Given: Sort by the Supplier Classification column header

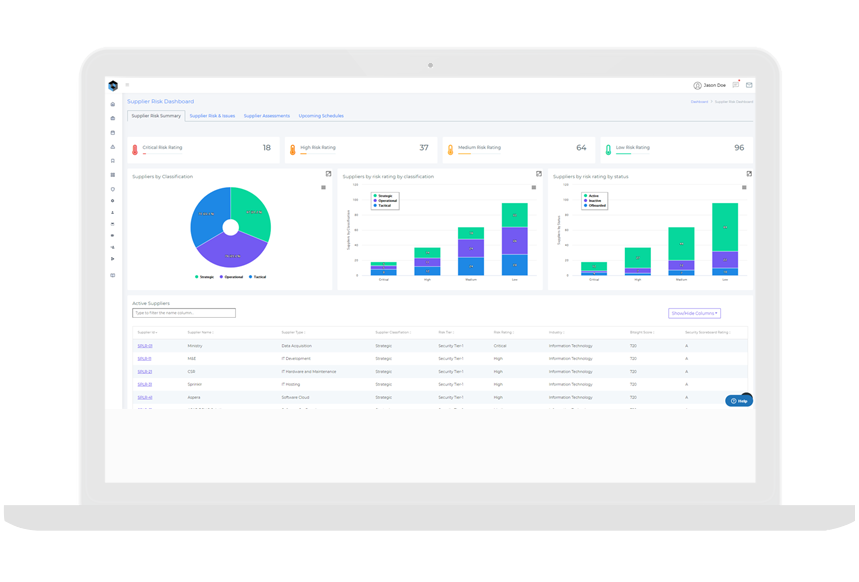Looking at the screenshot, I should tap(393, 333).
